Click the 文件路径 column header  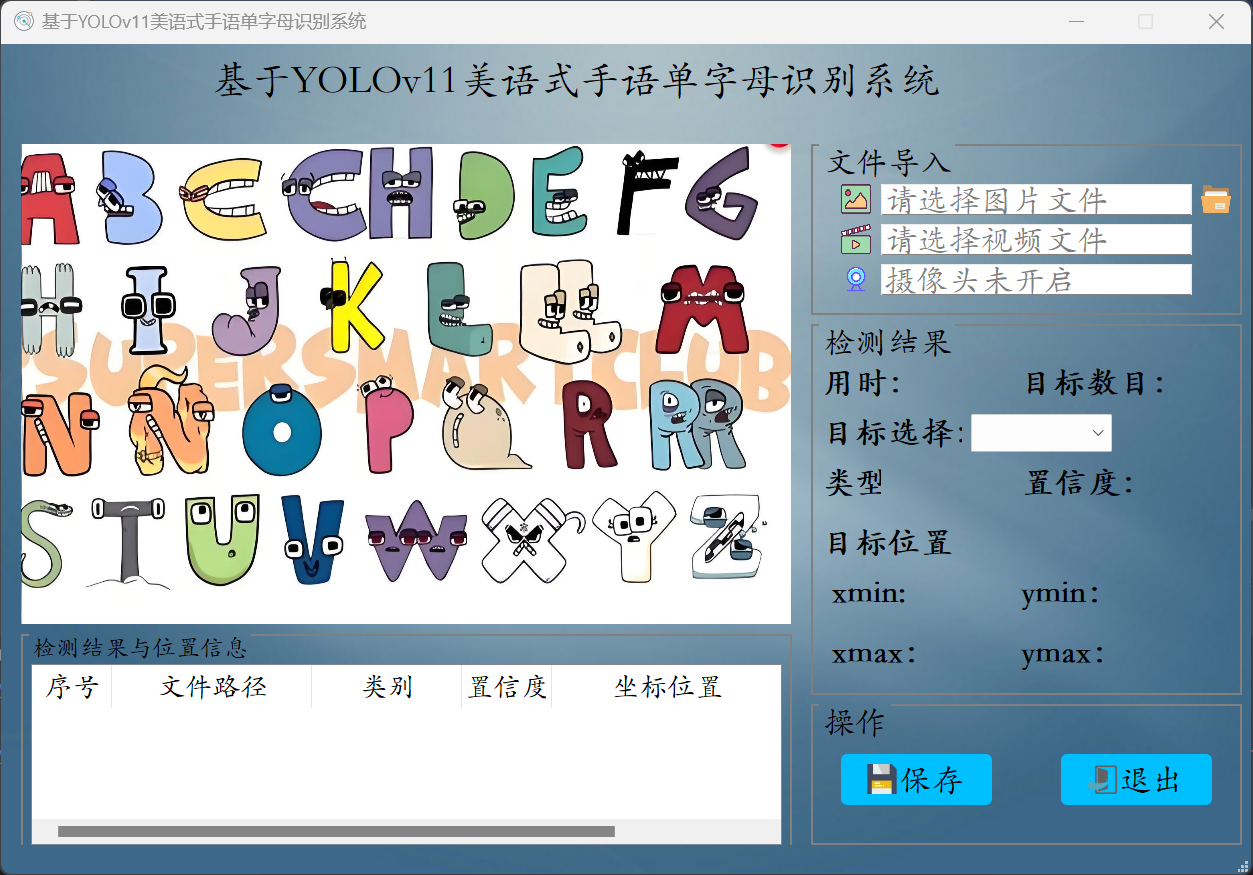[212, 687]
